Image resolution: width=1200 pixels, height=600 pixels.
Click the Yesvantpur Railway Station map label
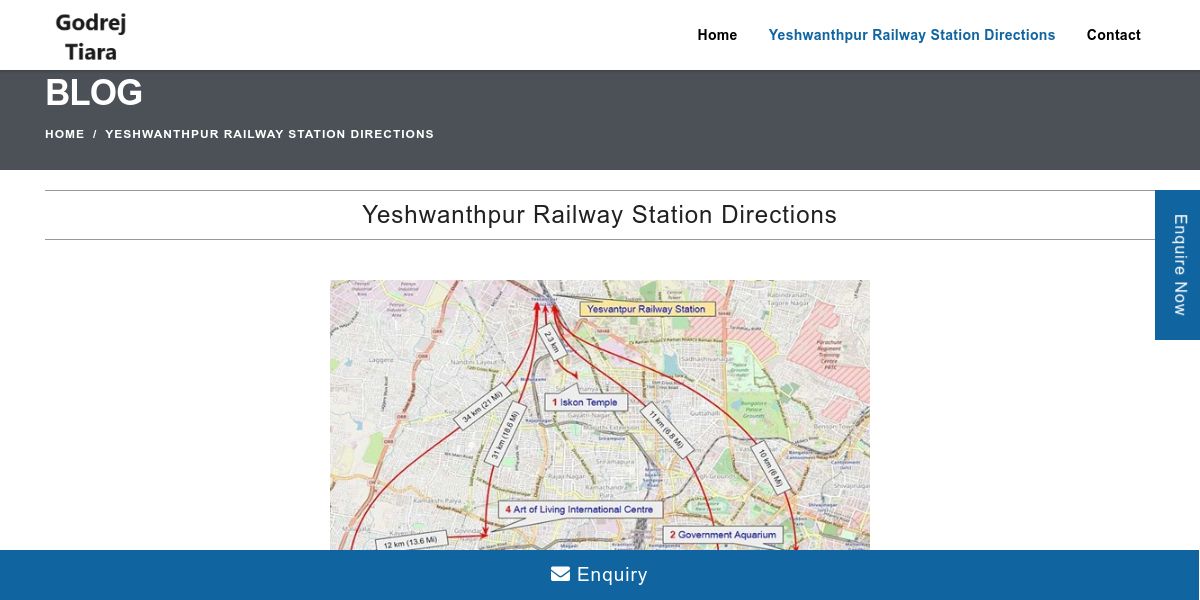(647, 309)
